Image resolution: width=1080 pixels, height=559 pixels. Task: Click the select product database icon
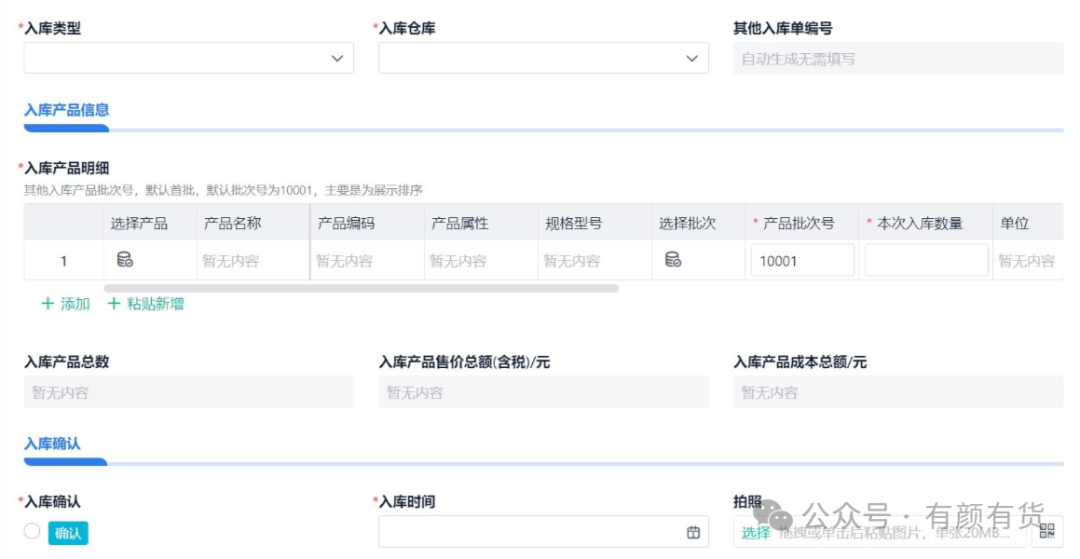125,260
